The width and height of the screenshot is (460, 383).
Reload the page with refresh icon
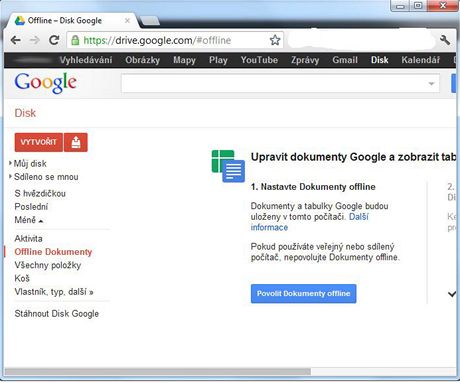[54, 40]
